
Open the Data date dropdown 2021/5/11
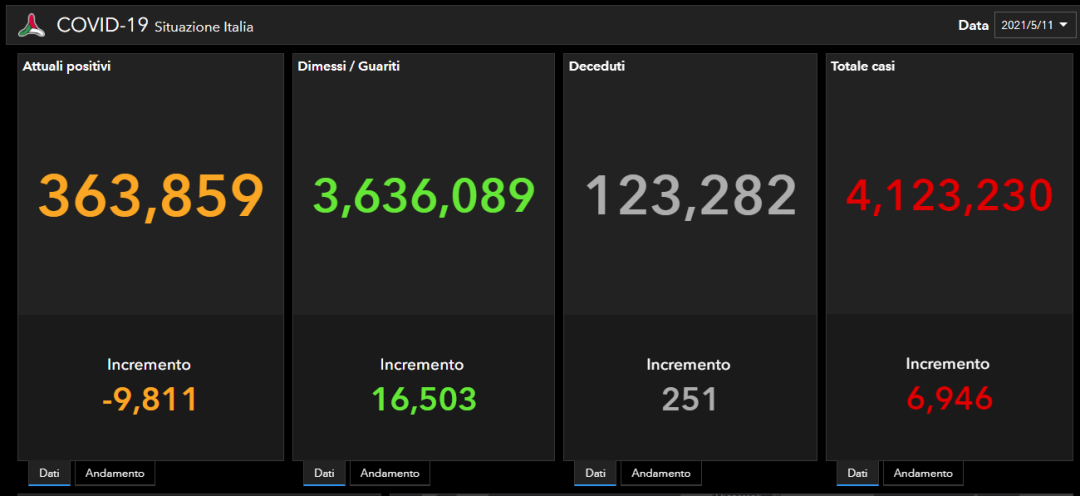(x=1035, y=25)
